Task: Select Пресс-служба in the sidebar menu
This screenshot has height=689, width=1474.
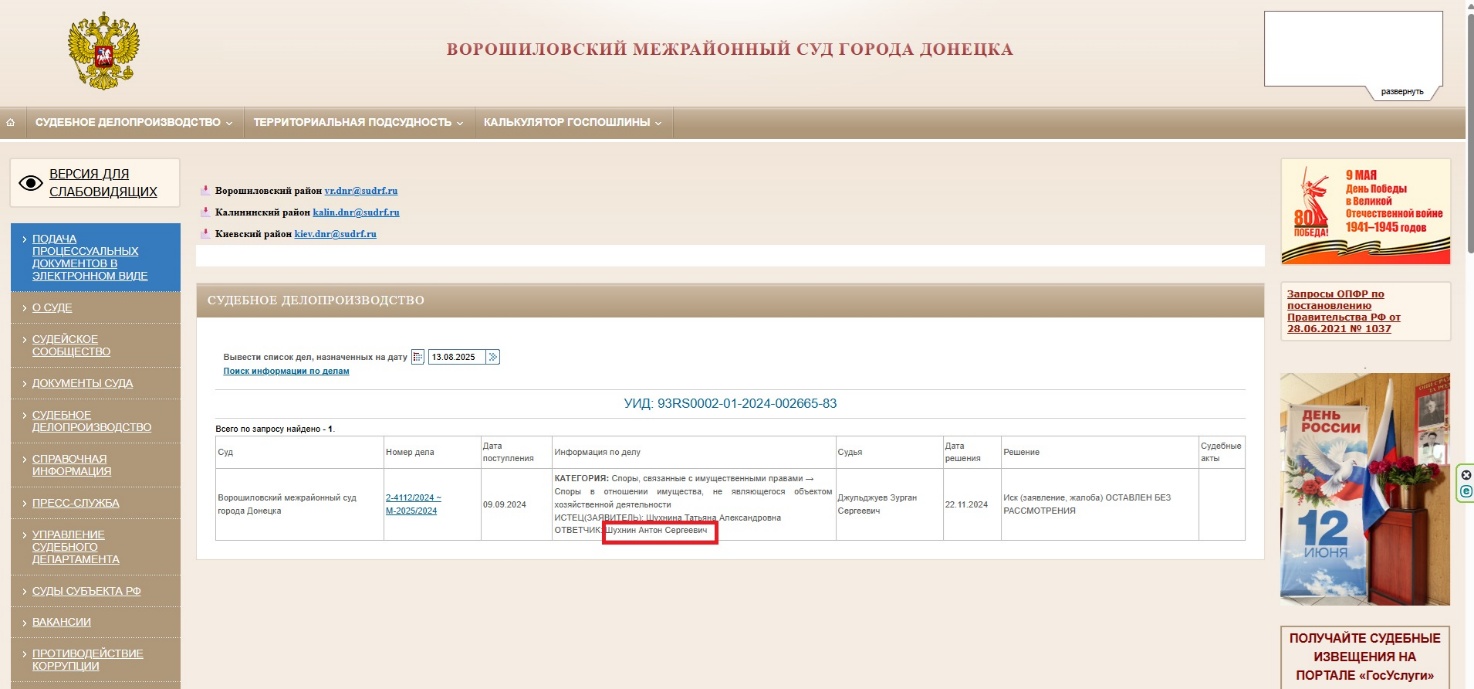Action: [x=75, y=503]
